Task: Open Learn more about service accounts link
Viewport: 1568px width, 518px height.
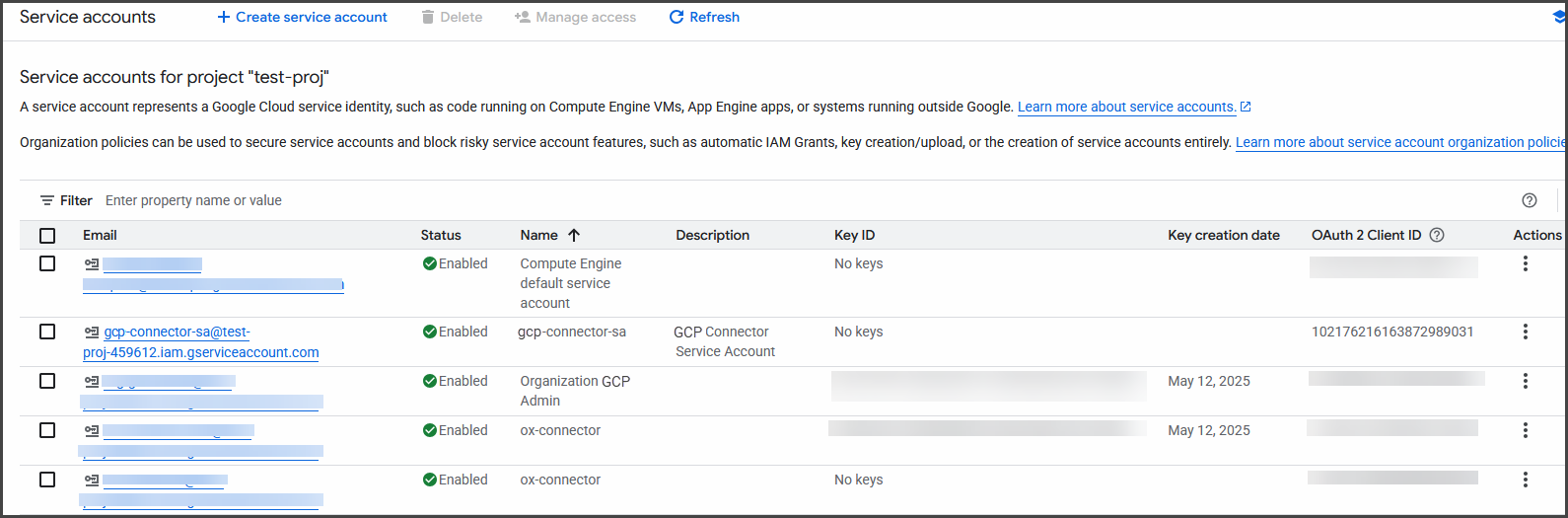Action: coord(1126,107)
